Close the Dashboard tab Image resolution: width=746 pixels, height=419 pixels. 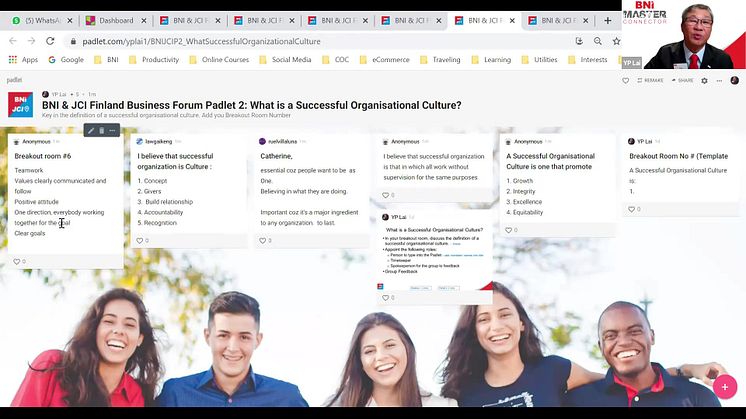click(x=144, y=20)
